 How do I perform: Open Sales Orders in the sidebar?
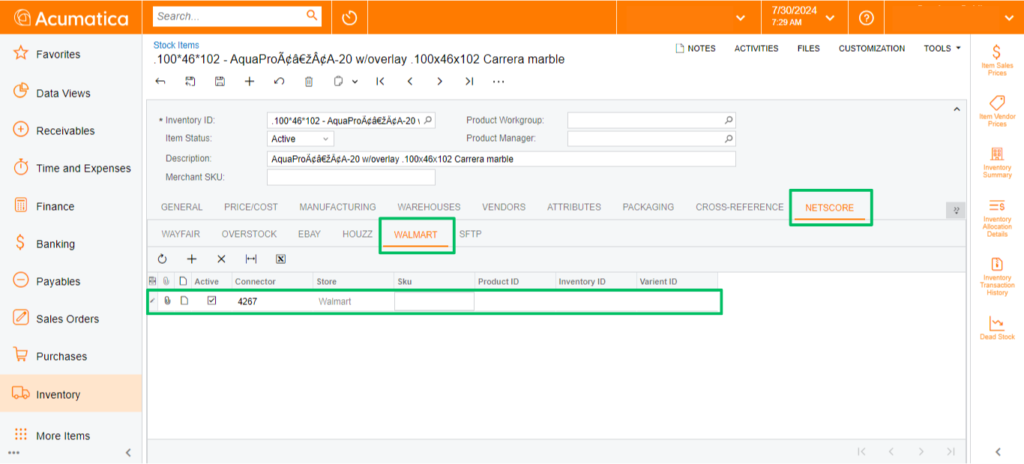click(x=67, y=319)
